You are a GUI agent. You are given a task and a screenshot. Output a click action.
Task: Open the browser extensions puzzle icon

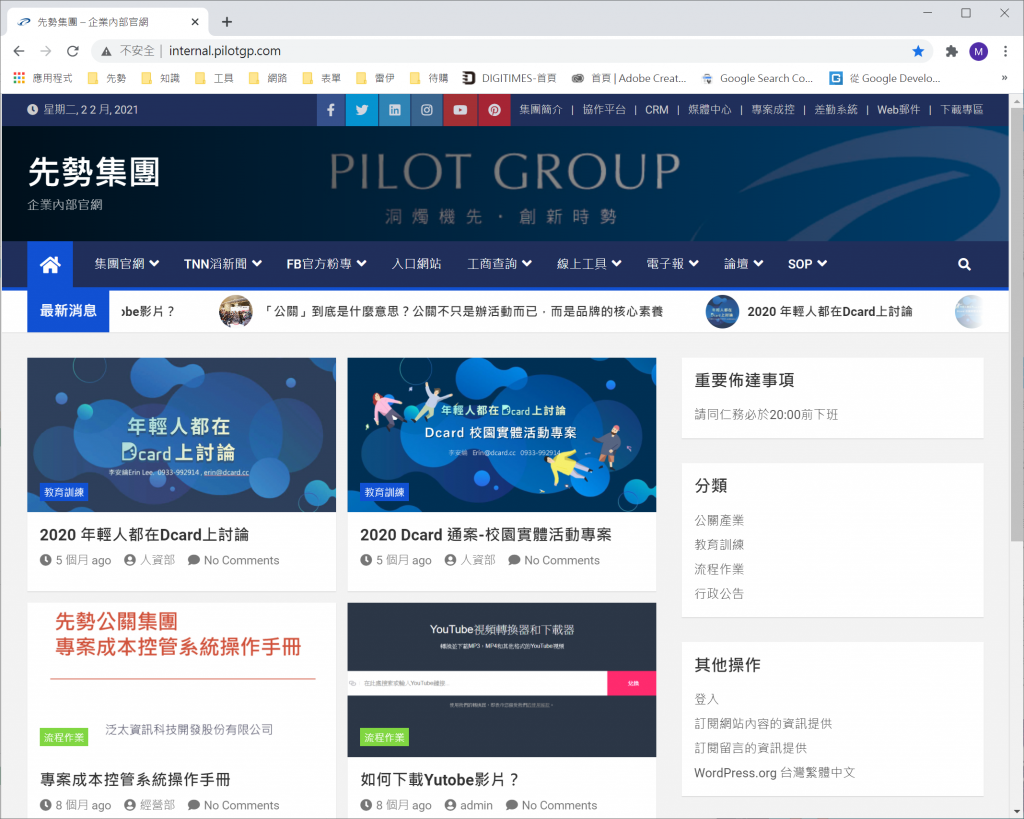coord(952,51)
